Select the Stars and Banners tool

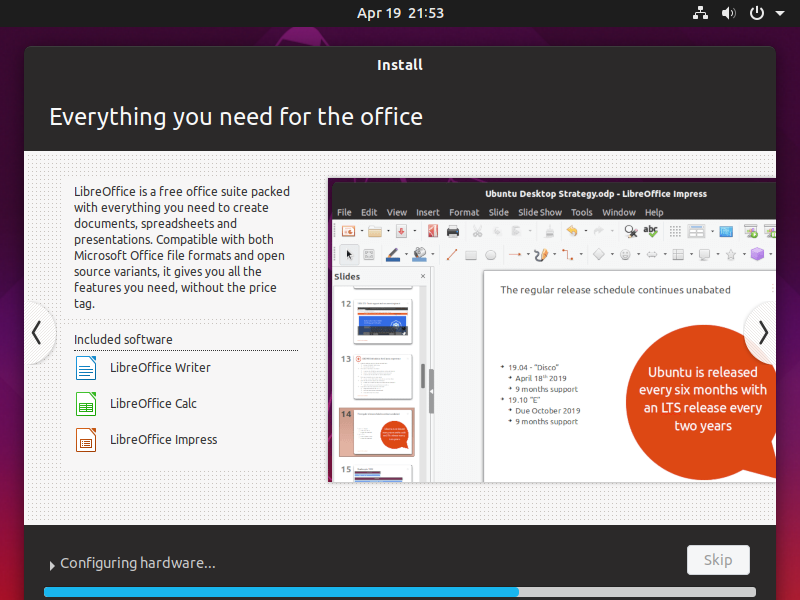[x=731, y=254]
